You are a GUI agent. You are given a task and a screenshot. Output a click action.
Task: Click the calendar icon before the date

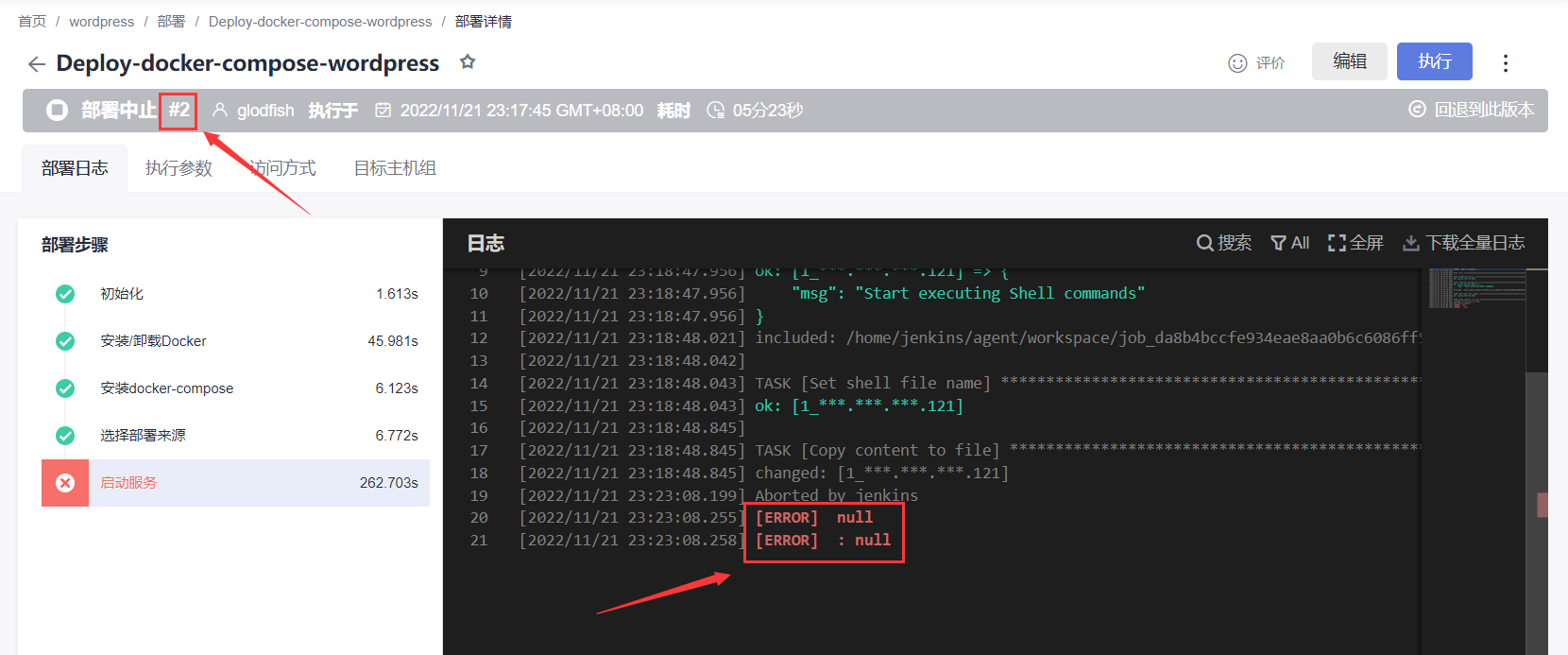(x=383, y=111)
